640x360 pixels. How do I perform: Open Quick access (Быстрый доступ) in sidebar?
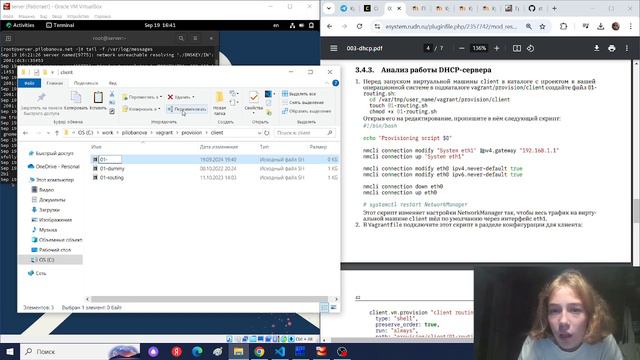(x=54, y=153)
